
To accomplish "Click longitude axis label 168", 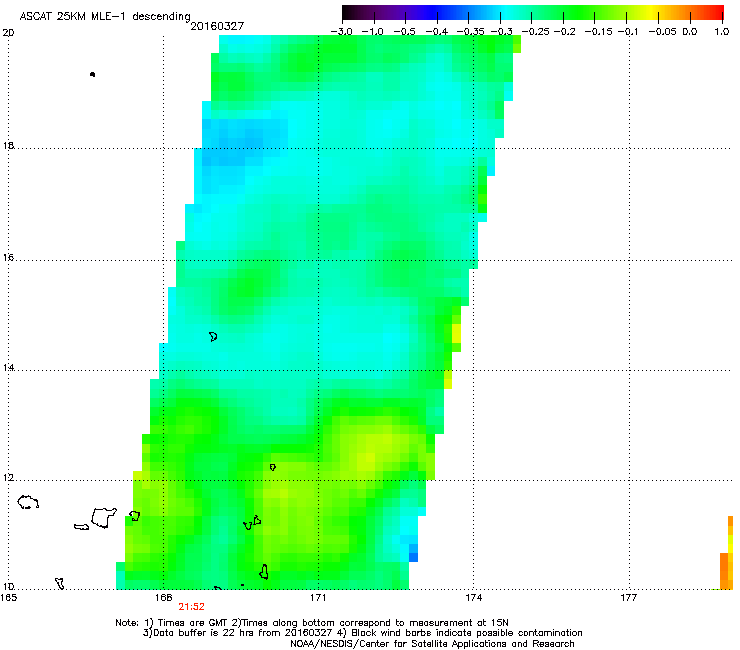I will coord(163,598).
